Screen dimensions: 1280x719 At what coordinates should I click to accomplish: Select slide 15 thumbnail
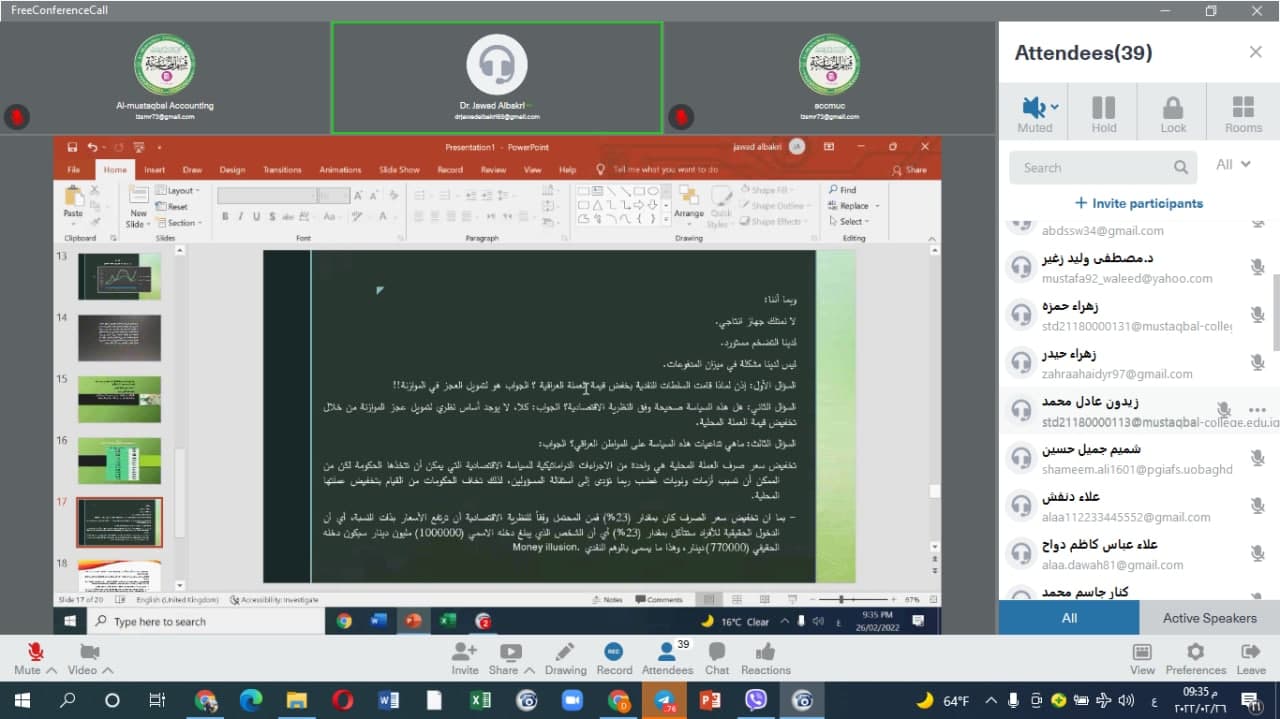(119, 398)
